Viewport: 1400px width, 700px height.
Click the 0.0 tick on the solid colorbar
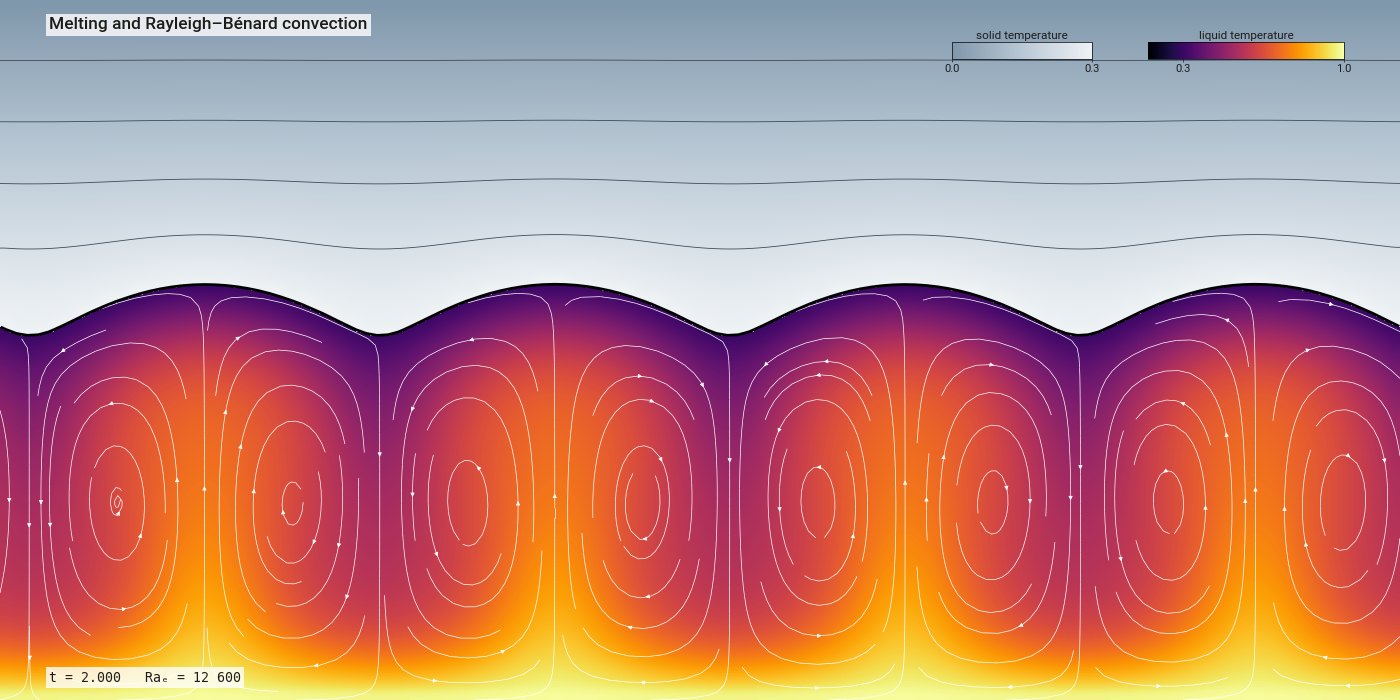point(952,68)
